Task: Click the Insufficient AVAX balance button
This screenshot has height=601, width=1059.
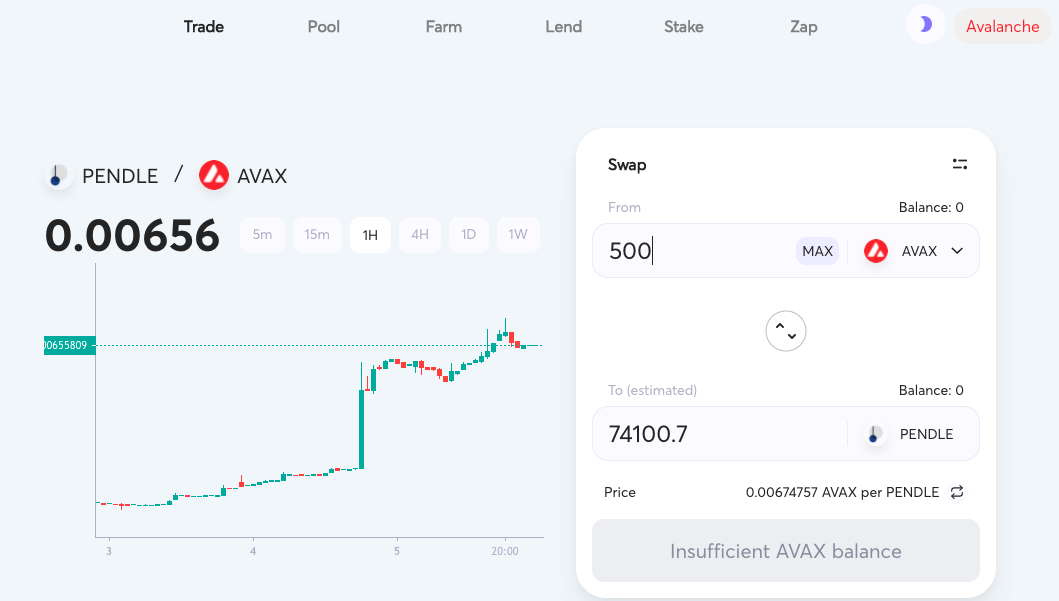Action: pyautogui.click(x=785, y=551)
